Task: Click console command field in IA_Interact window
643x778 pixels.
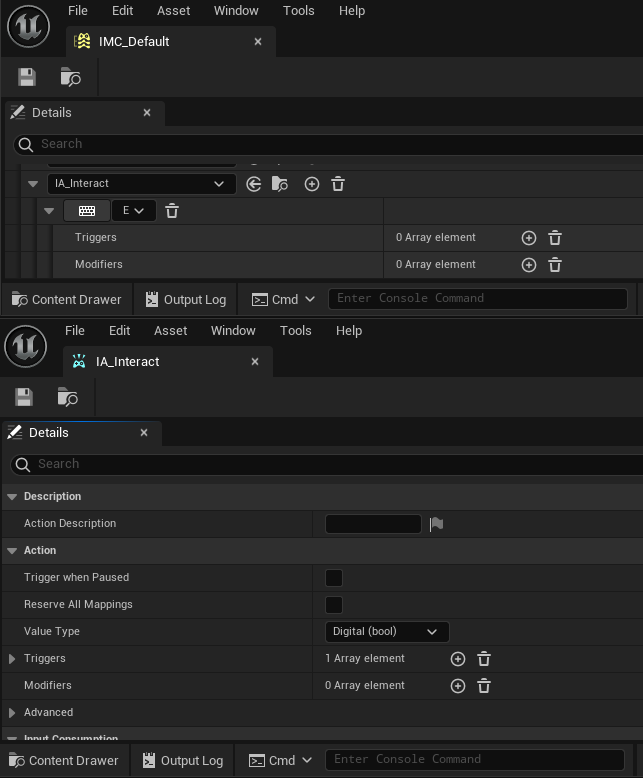Action: tap(475, 760)
